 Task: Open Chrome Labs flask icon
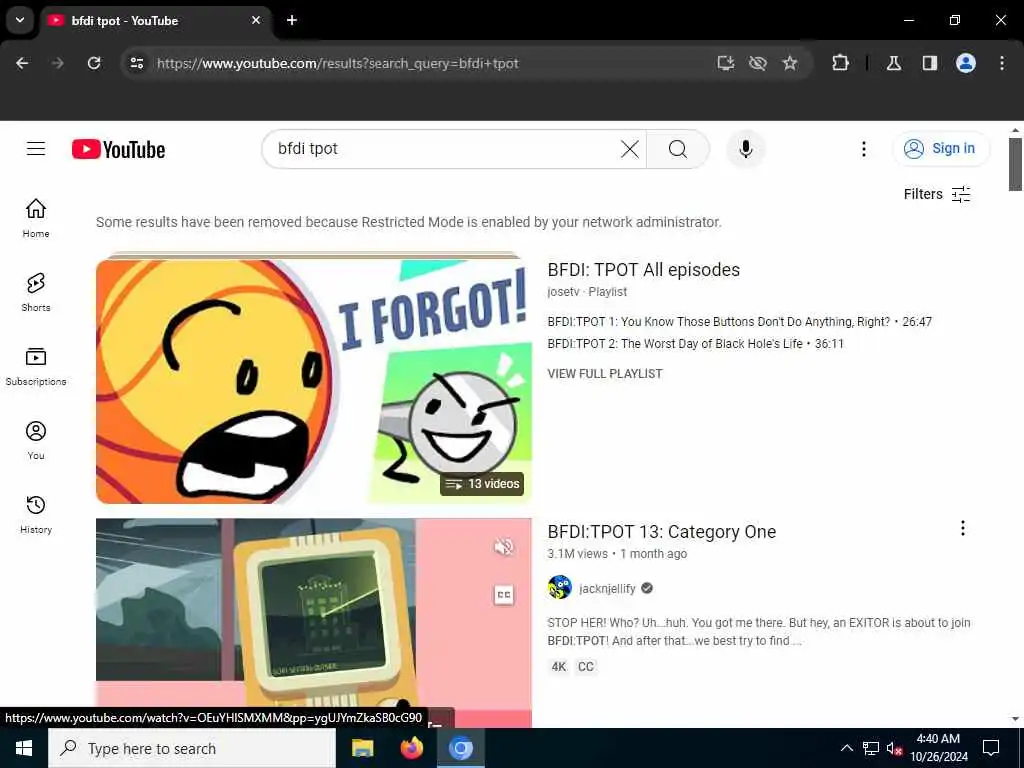coord(893,63)
